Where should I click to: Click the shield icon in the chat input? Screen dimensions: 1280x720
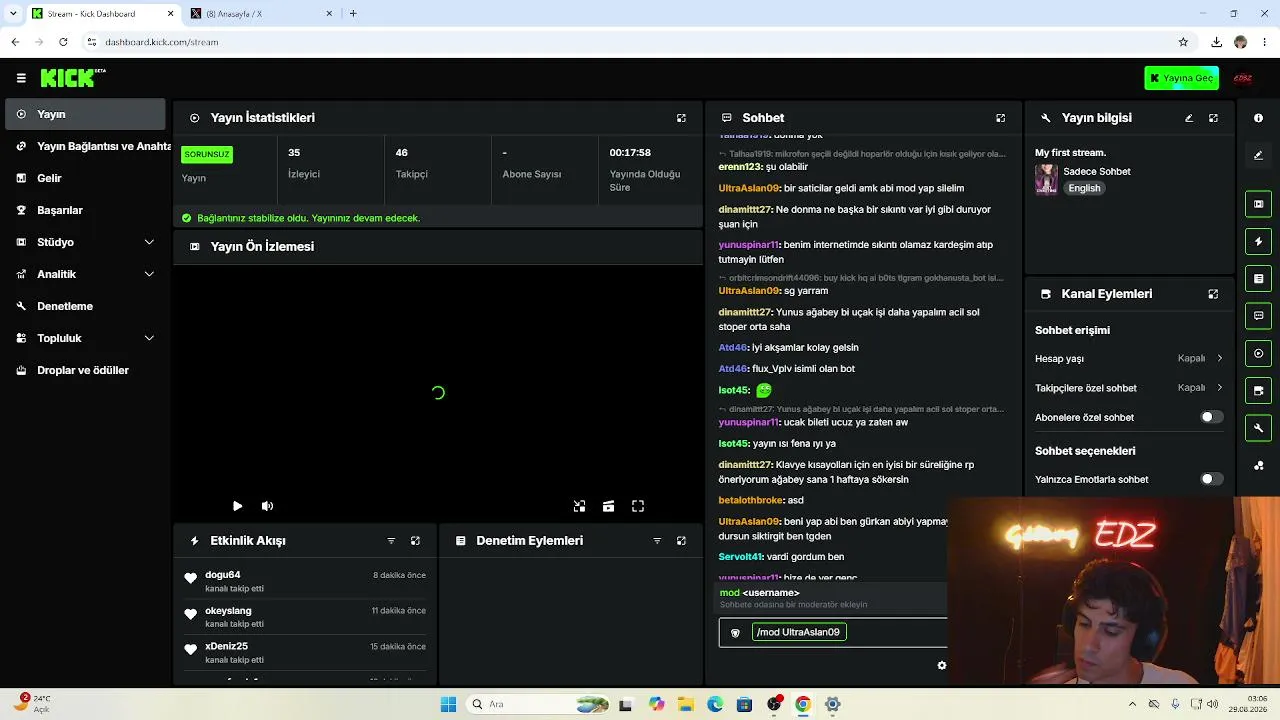pos(735,632)
